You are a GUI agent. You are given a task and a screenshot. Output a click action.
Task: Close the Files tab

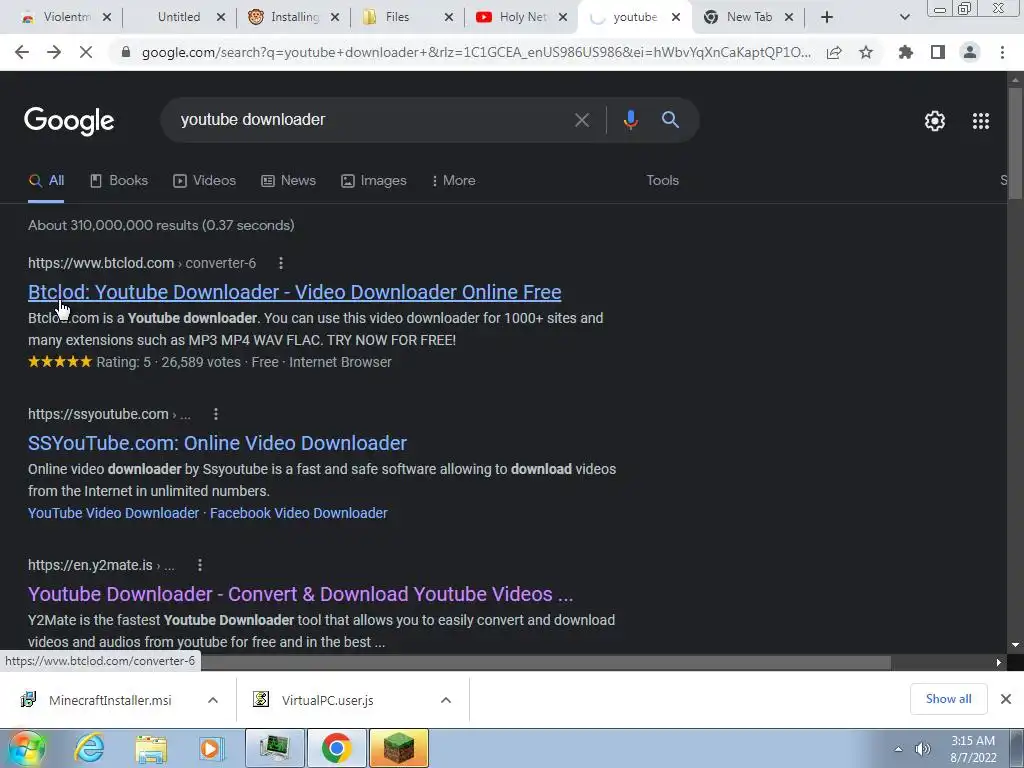449,18
